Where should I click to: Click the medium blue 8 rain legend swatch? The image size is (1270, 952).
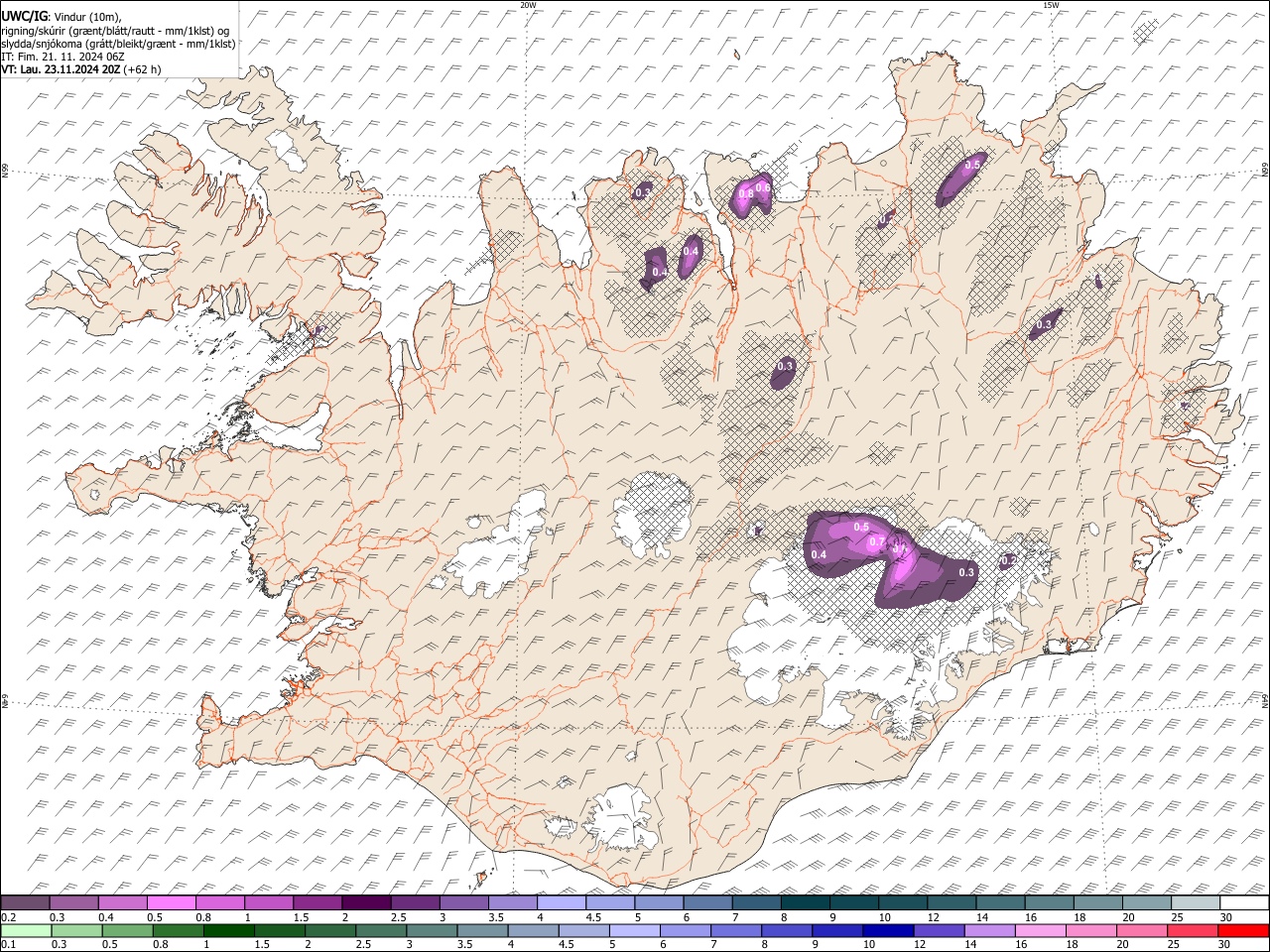pyautogui.click(x=788, y=930)
